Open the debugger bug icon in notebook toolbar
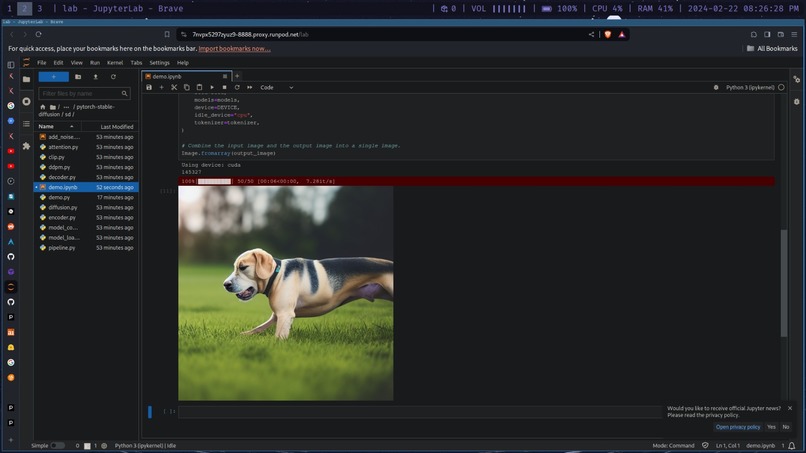This screenshot has height=453, width=806. click(x=716, y=87)
